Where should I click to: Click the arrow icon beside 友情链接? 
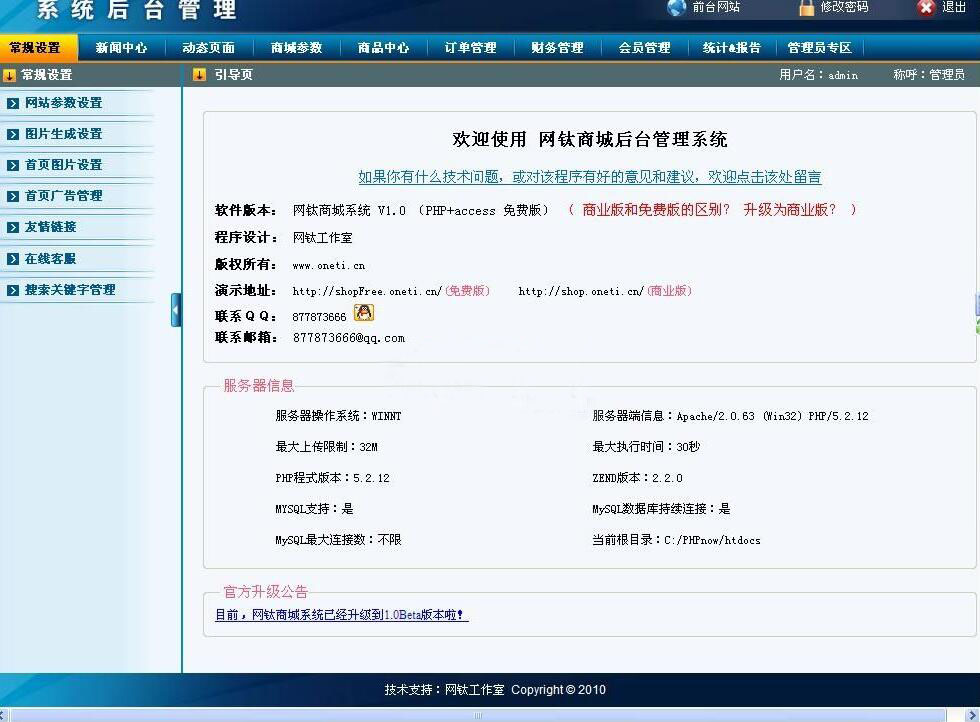pos(13,228)
